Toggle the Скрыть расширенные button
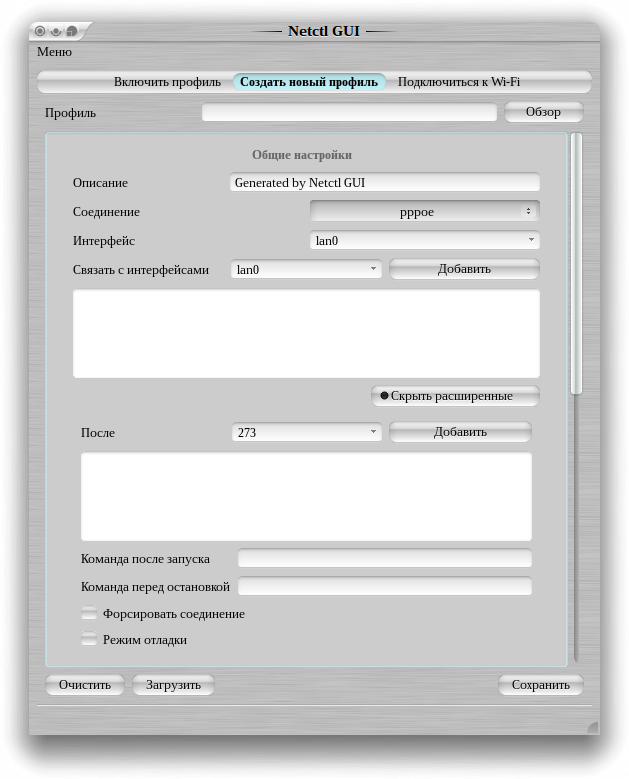This screenshot has height=779, width=629. pyautogui.click(x=455, y=396)
